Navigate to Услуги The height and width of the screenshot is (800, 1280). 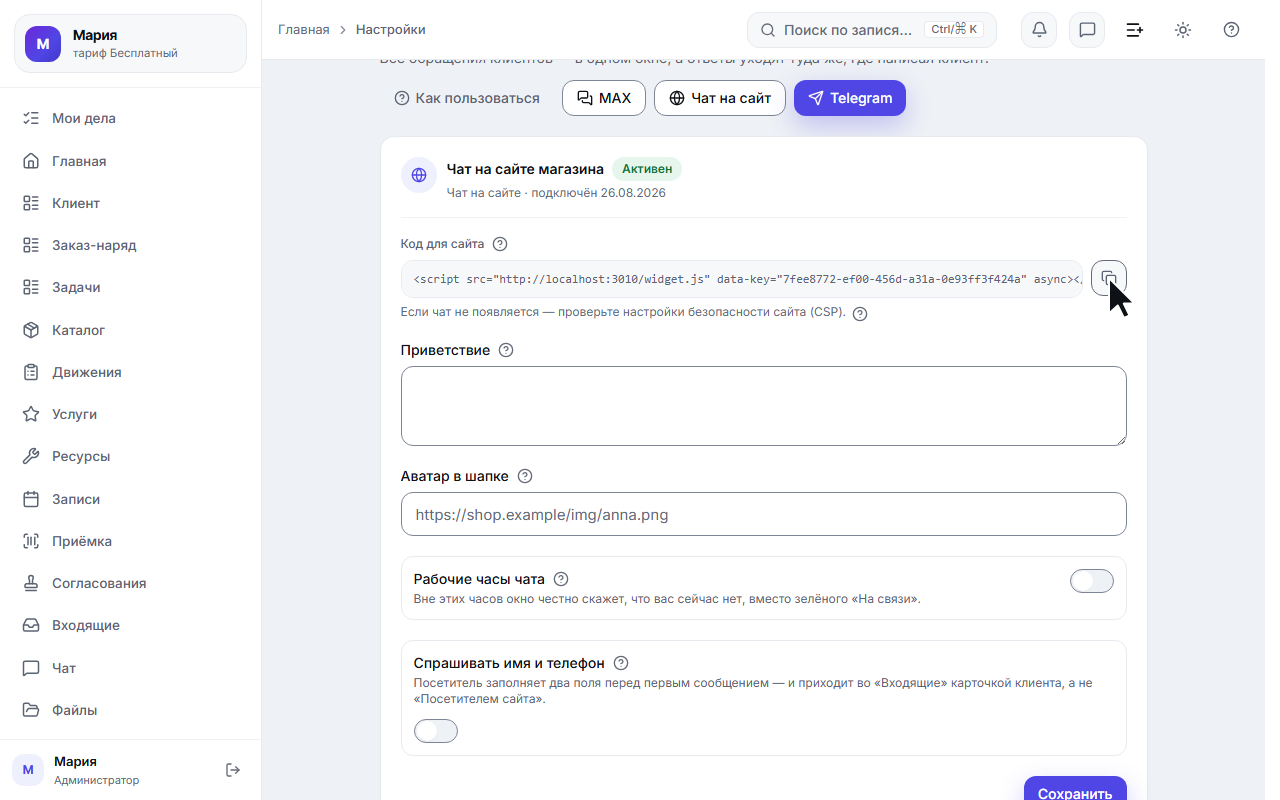(x=130, y=414)
